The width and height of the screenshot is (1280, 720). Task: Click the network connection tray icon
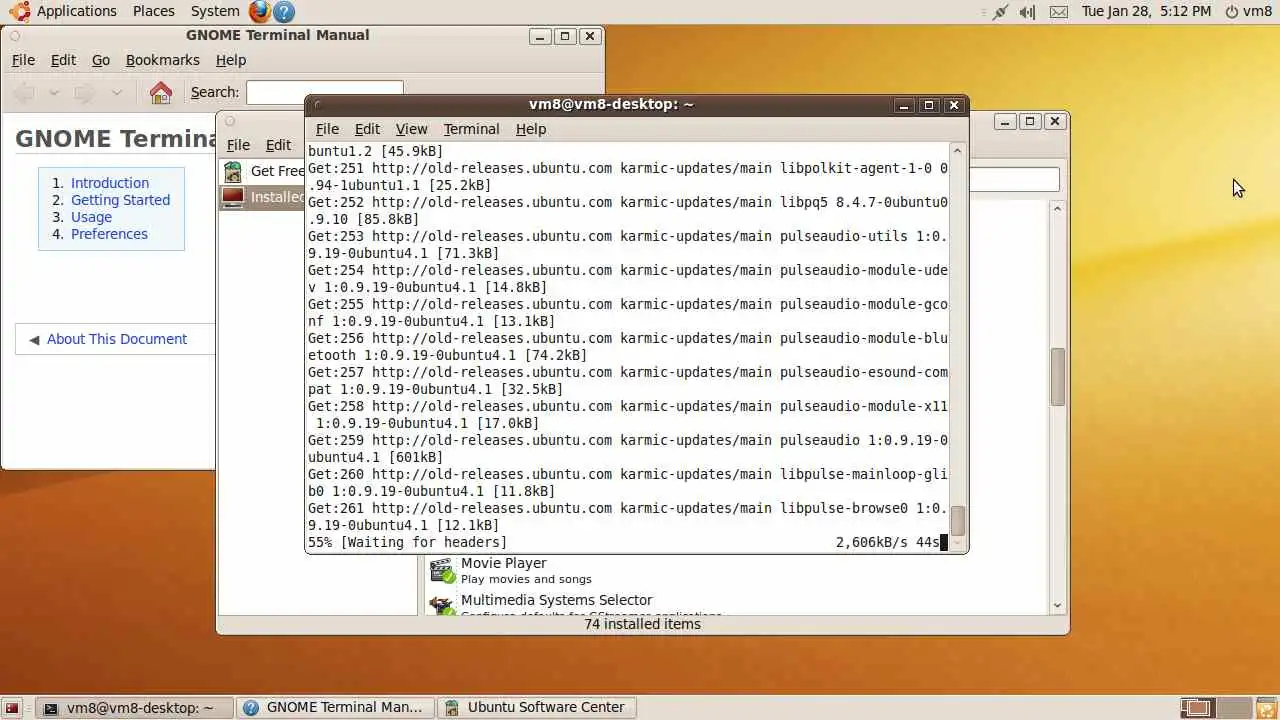(x=1000, y=11)
